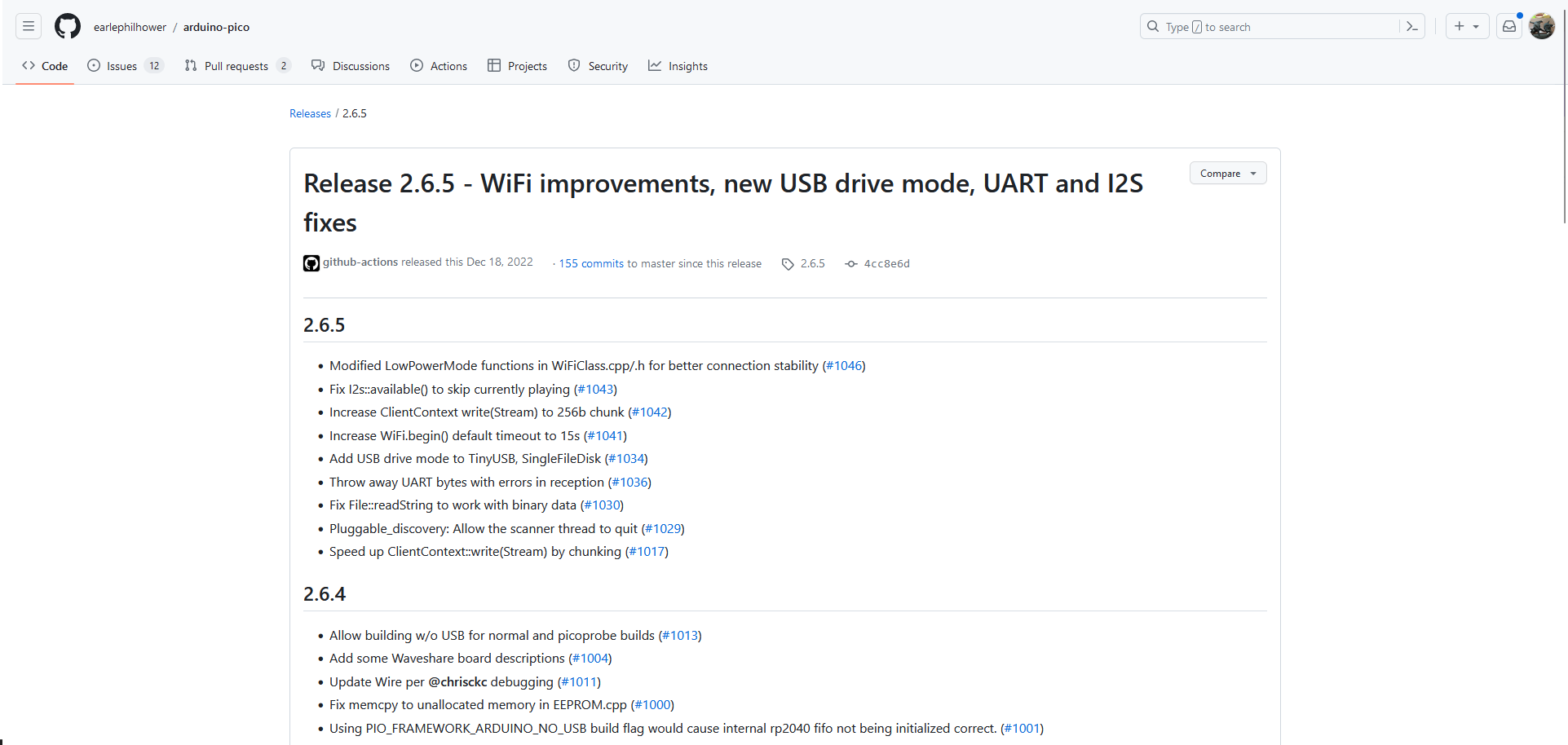Image resolution: width=1568 pixels, height=745 pixels.
Task: Open pull request #1041
Action: coord(605,436)
